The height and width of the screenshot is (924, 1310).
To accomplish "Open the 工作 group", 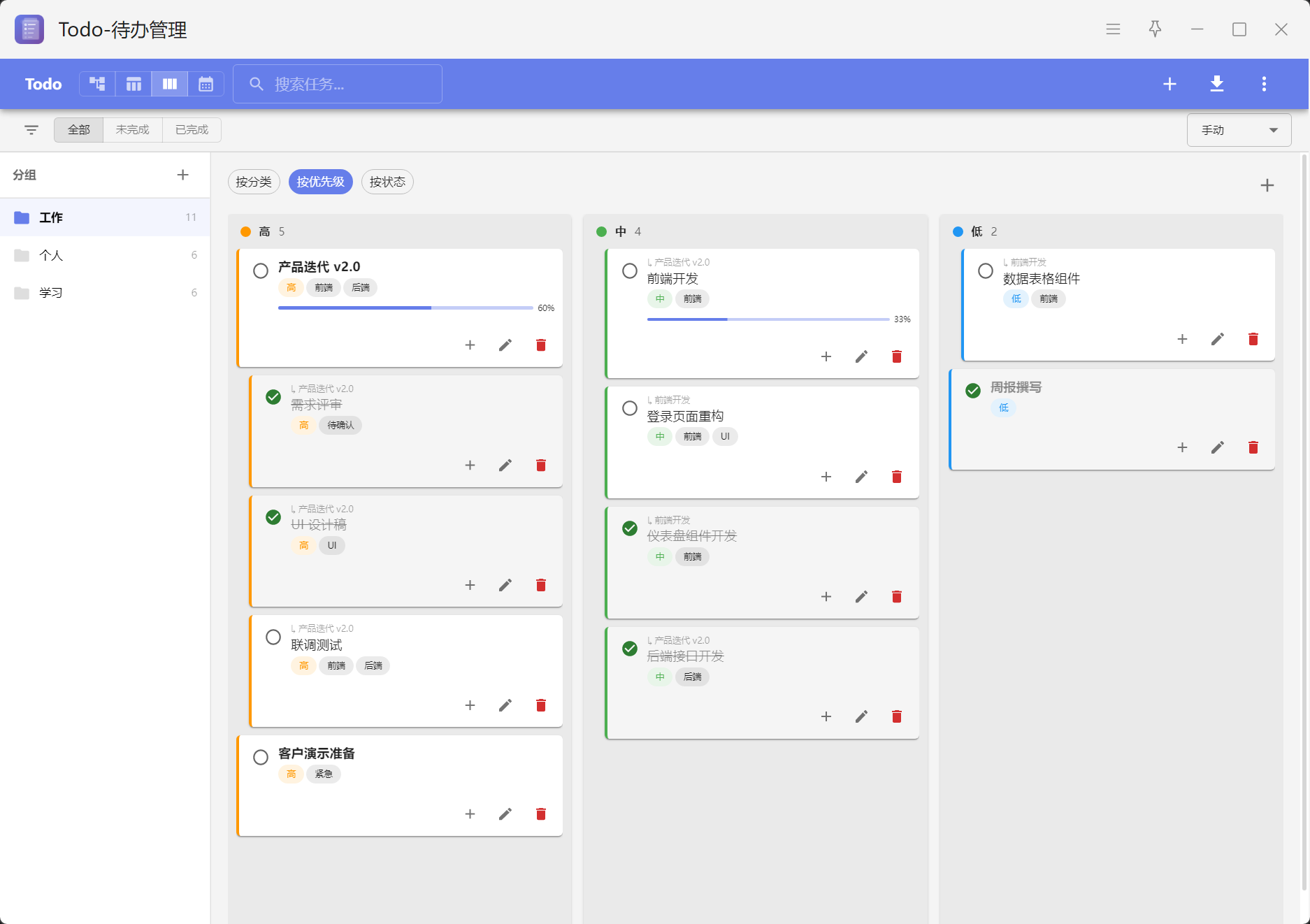I will [x=105, y=217].
